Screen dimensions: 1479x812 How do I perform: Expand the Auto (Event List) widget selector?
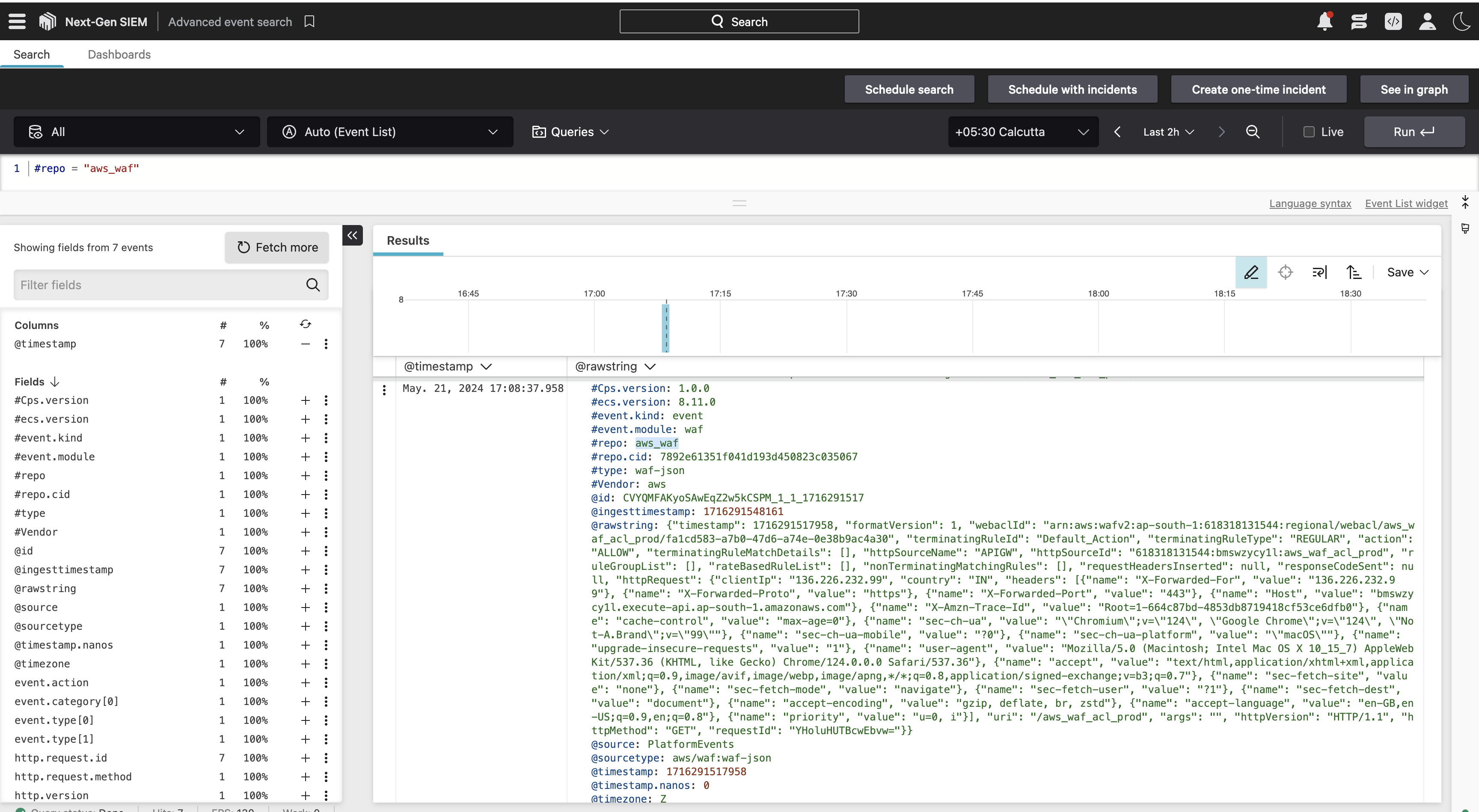click(390, 132)
